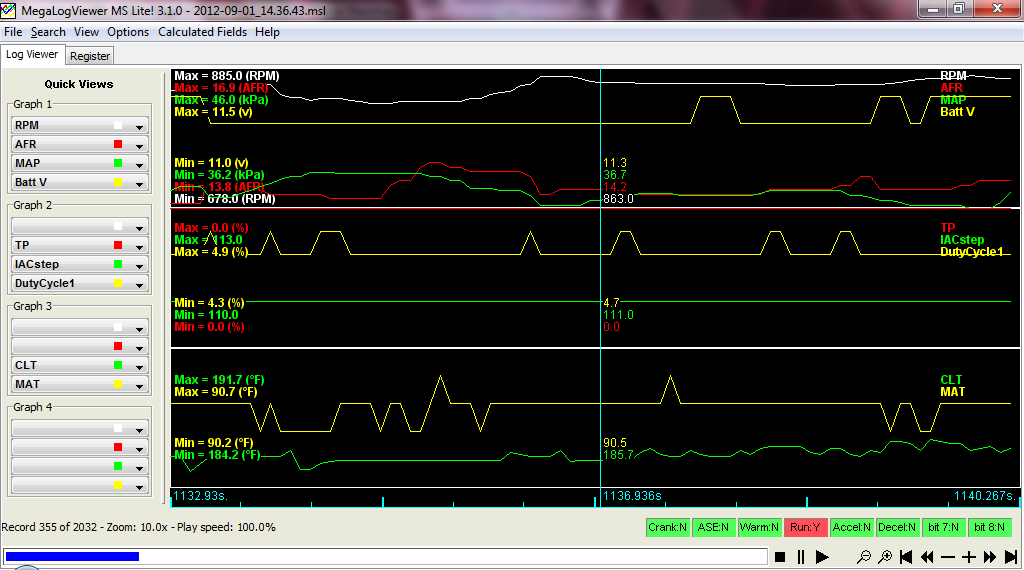Click the Crank:N status indicator
Viewport: 1024px width, 570px height.
[668, 527]
